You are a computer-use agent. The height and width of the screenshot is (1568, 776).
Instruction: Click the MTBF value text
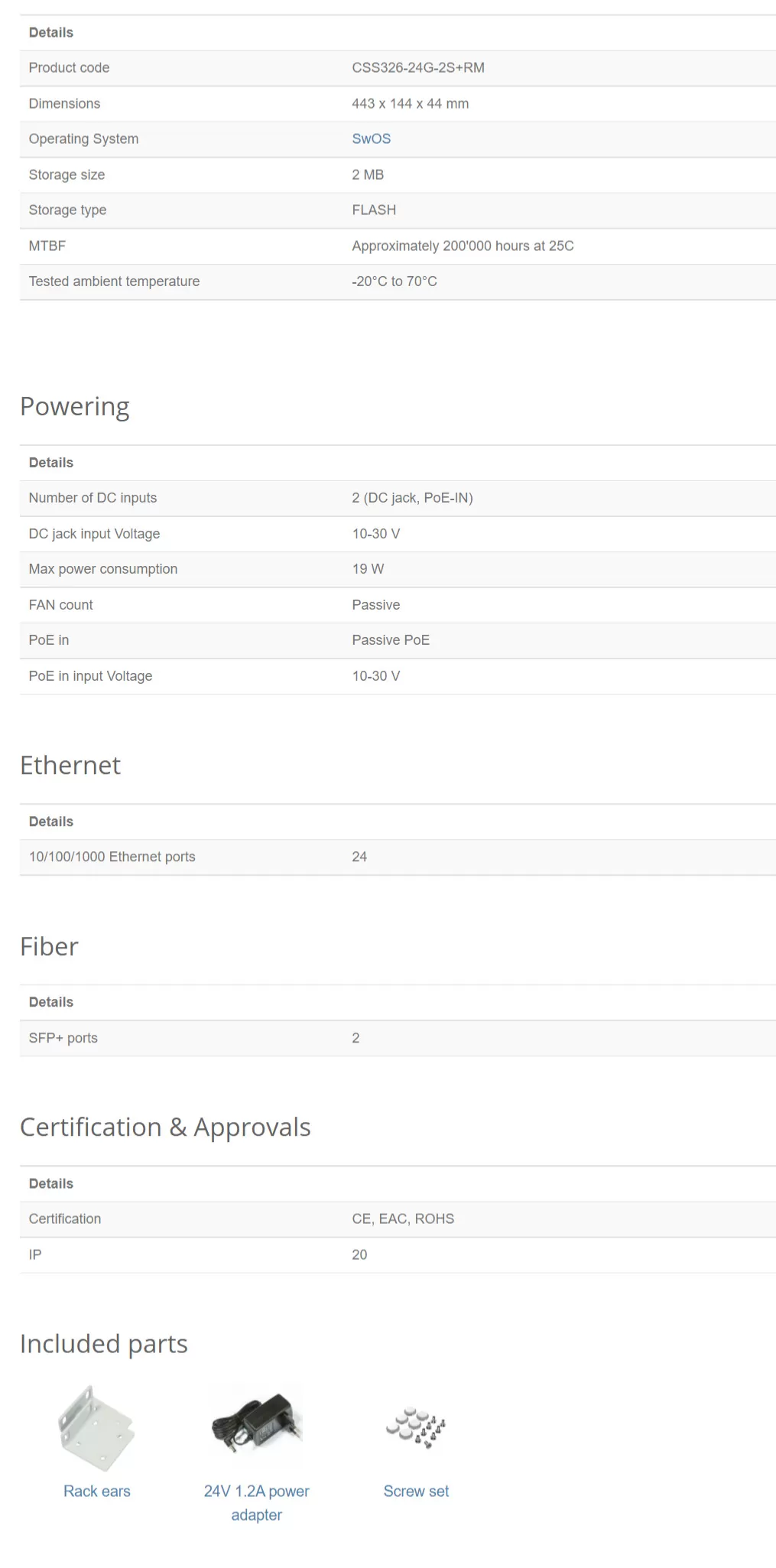(463, 246)
